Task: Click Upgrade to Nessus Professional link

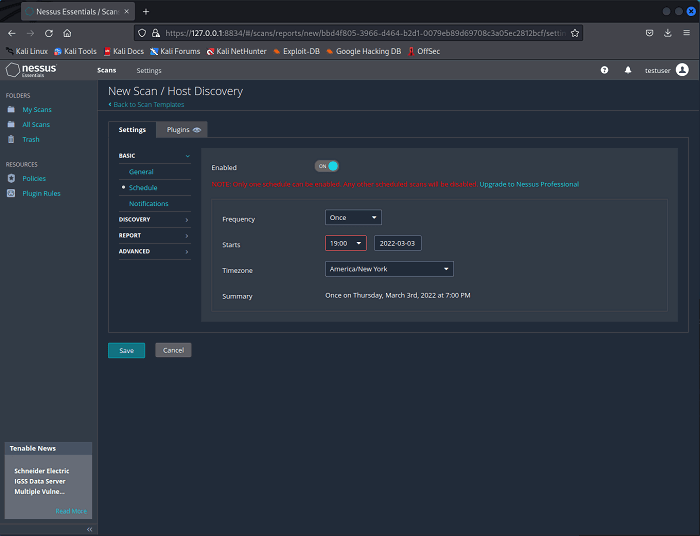Action: click(529, 184)
